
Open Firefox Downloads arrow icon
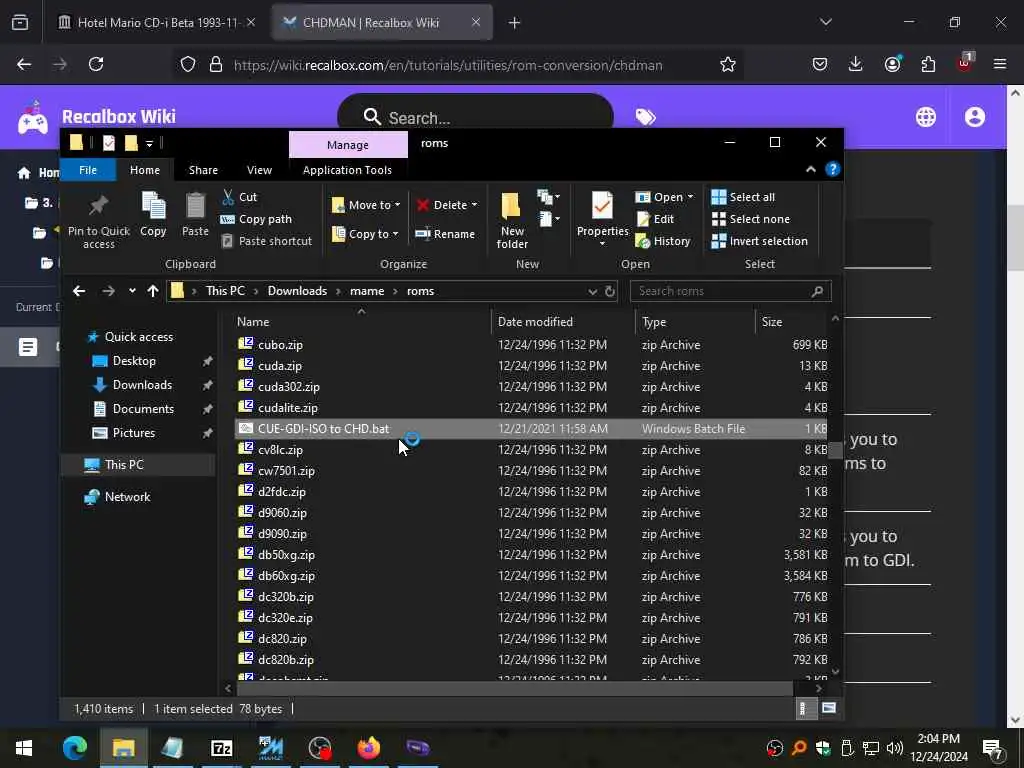pyautogui.click(x=856, y=64)
